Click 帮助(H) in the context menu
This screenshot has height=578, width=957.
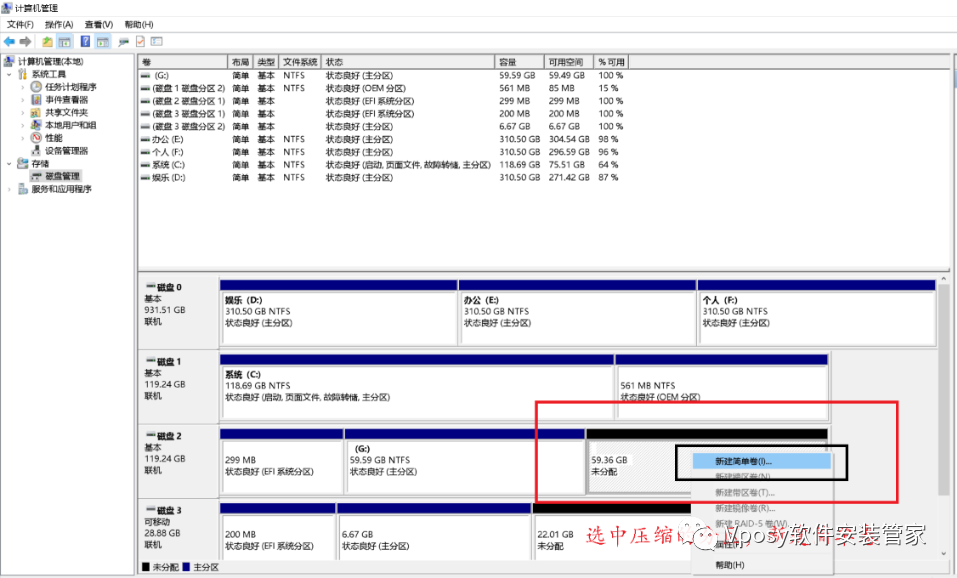coord(729,565)
